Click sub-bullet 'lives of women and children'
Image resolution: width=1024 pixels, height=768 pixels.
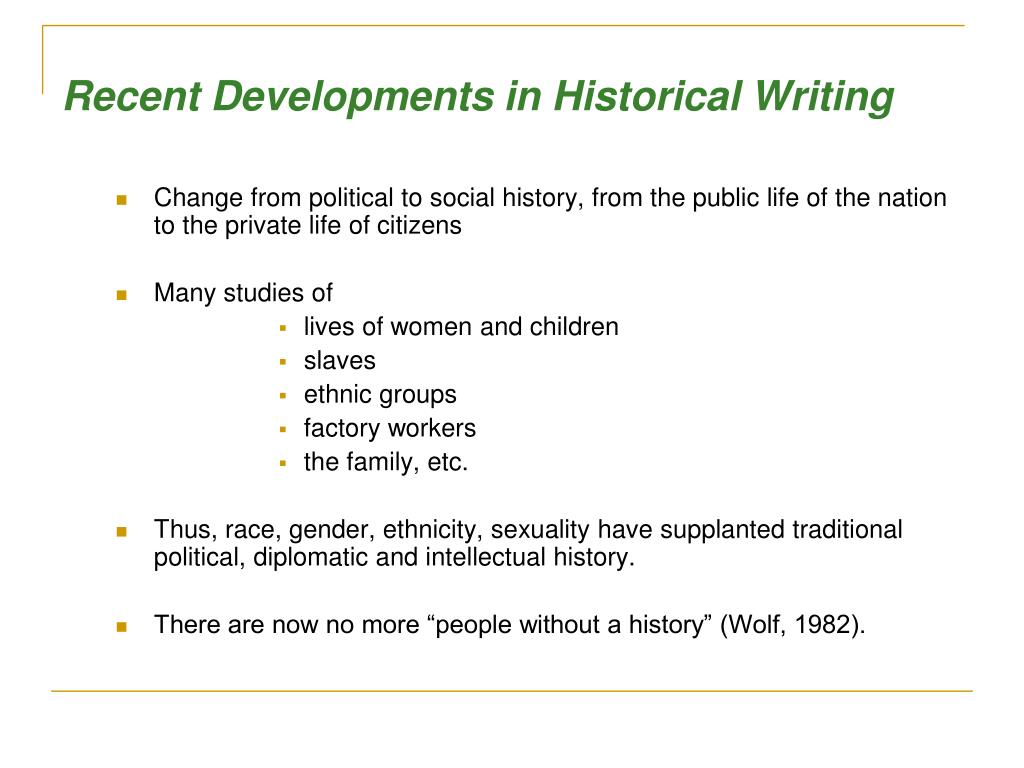(461, 327)
